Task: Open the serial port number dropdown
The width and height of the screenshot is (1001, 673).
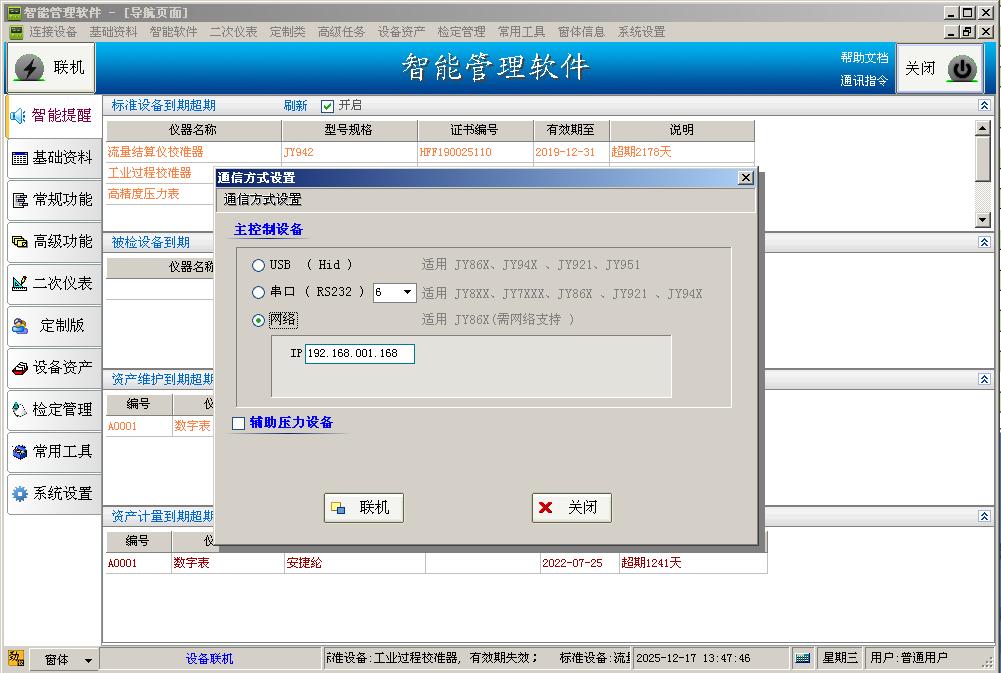Action: pyautogui.click(x=407, y=293)
